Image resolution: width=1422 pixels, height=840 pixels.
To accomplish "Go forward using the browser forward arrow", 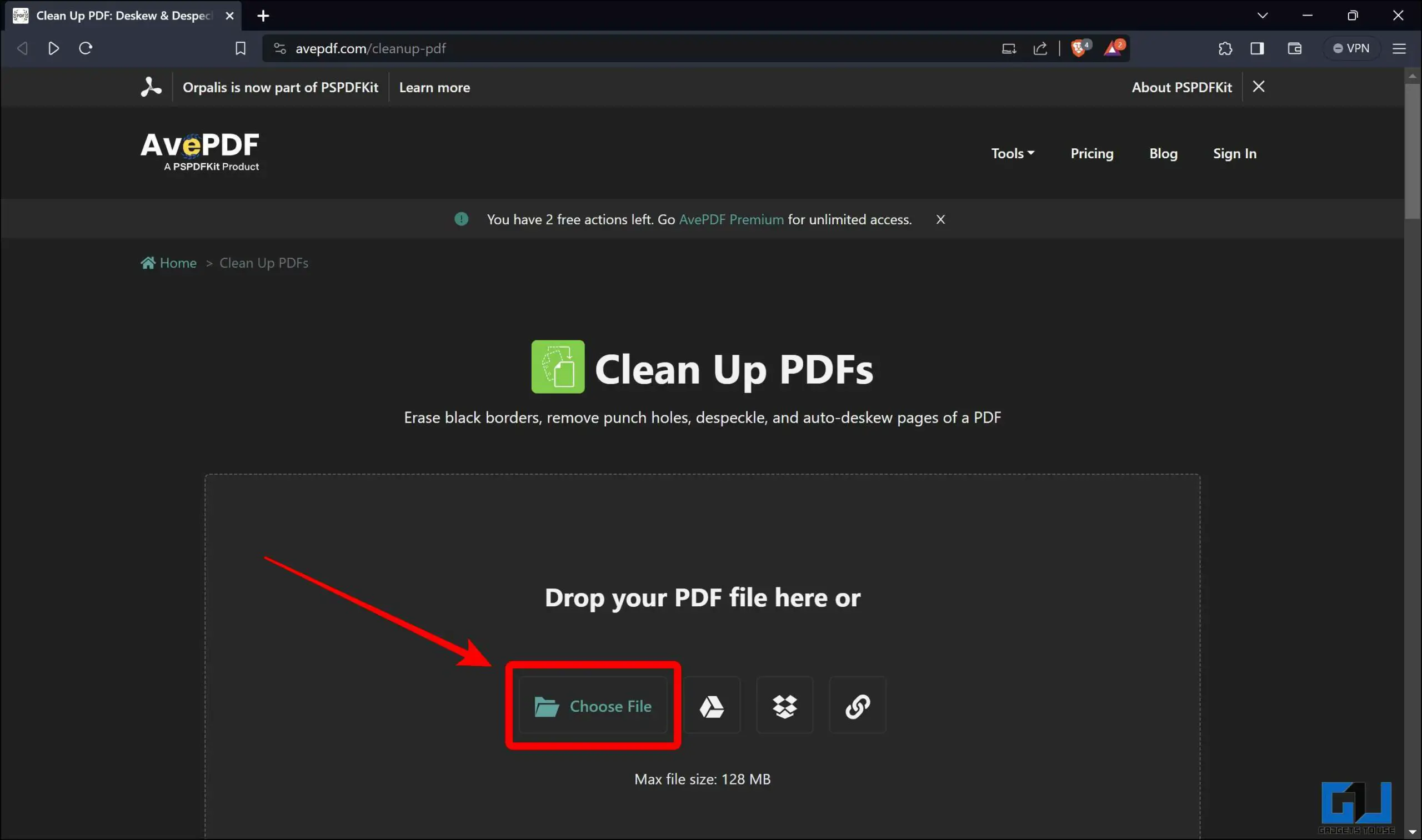I will 54,49.
